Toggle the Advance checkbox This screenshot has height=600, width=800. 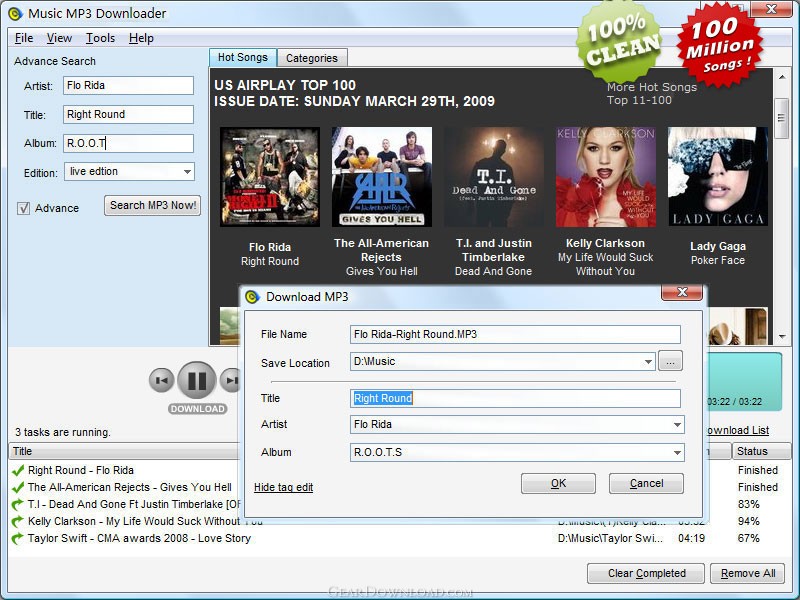point(23,208)
